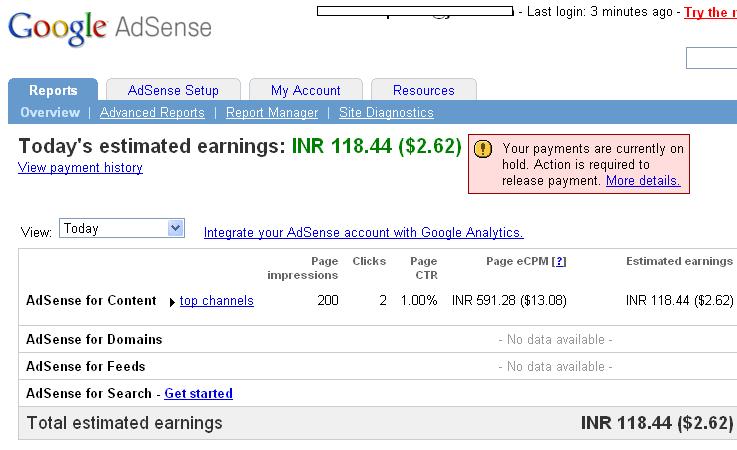Open the View period dropdown

pos(175,228)
